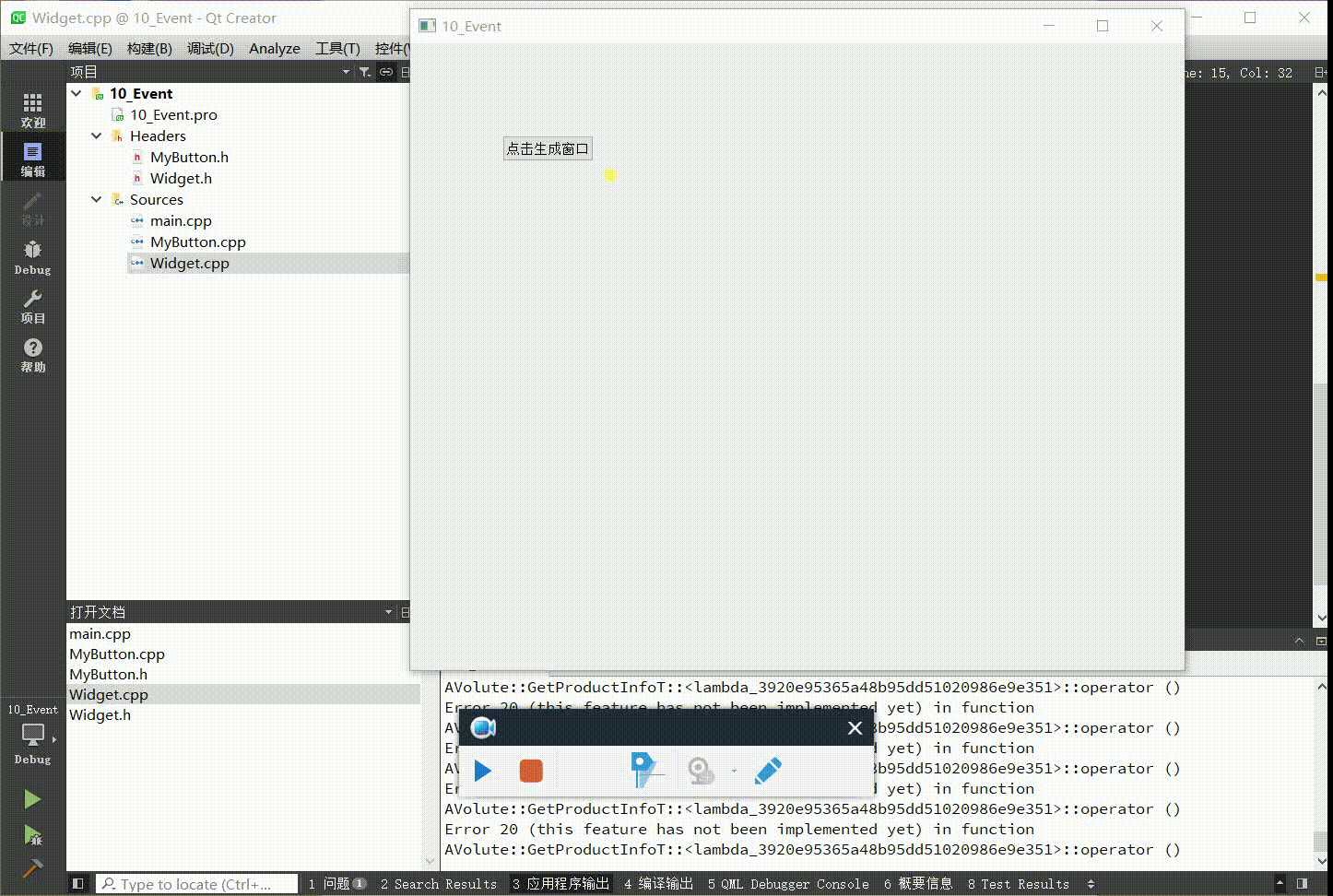Image resolution: width=1333 pixels, height=896 pixels.
Task: Open 5 QML Debugger Console pane
Action: click(788, 884)
